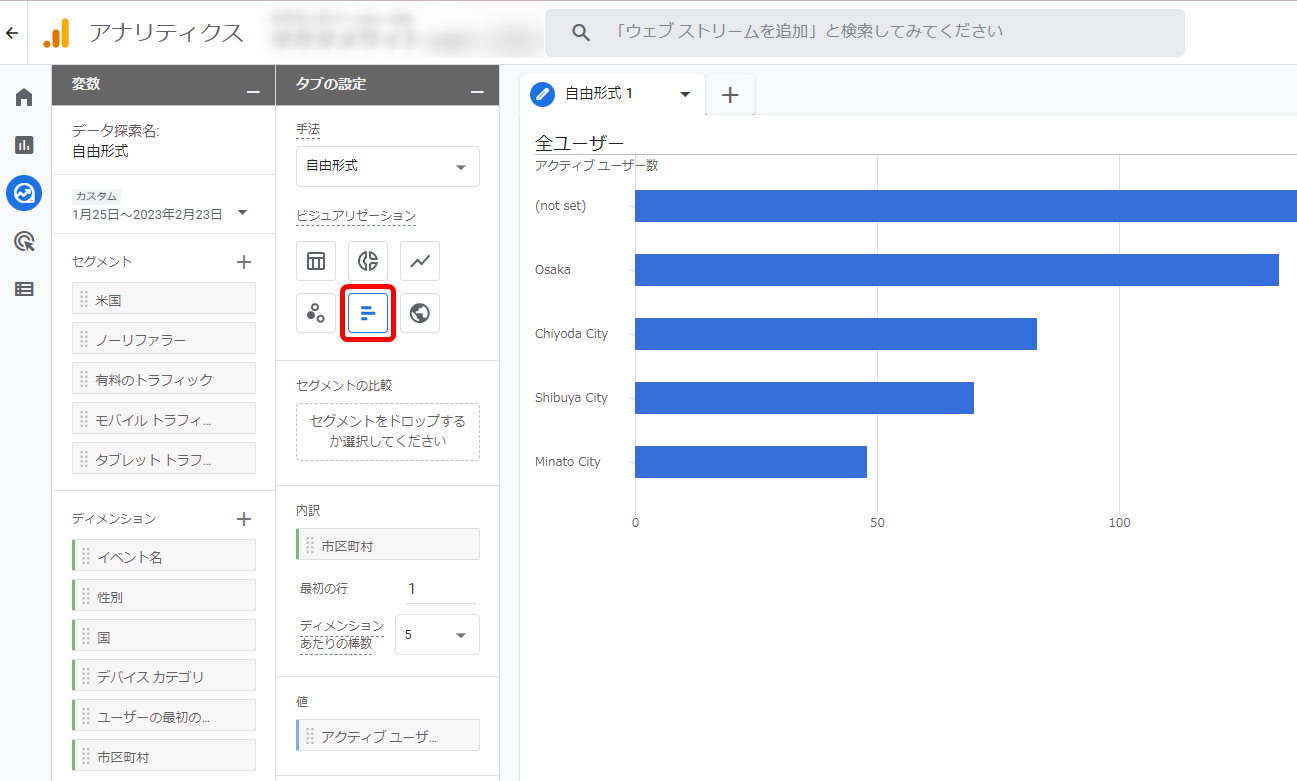
Task: Select the bar chart visualization icon
Action: [368, 313]
